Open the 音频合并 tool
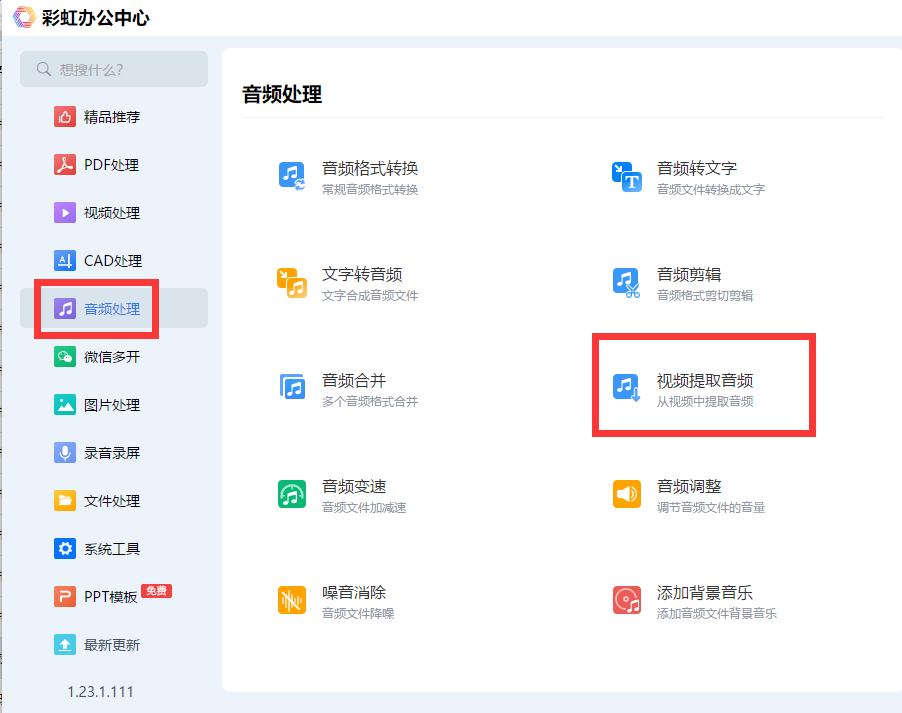The width and height of the screenshot is (902, 713). [354, 380]
